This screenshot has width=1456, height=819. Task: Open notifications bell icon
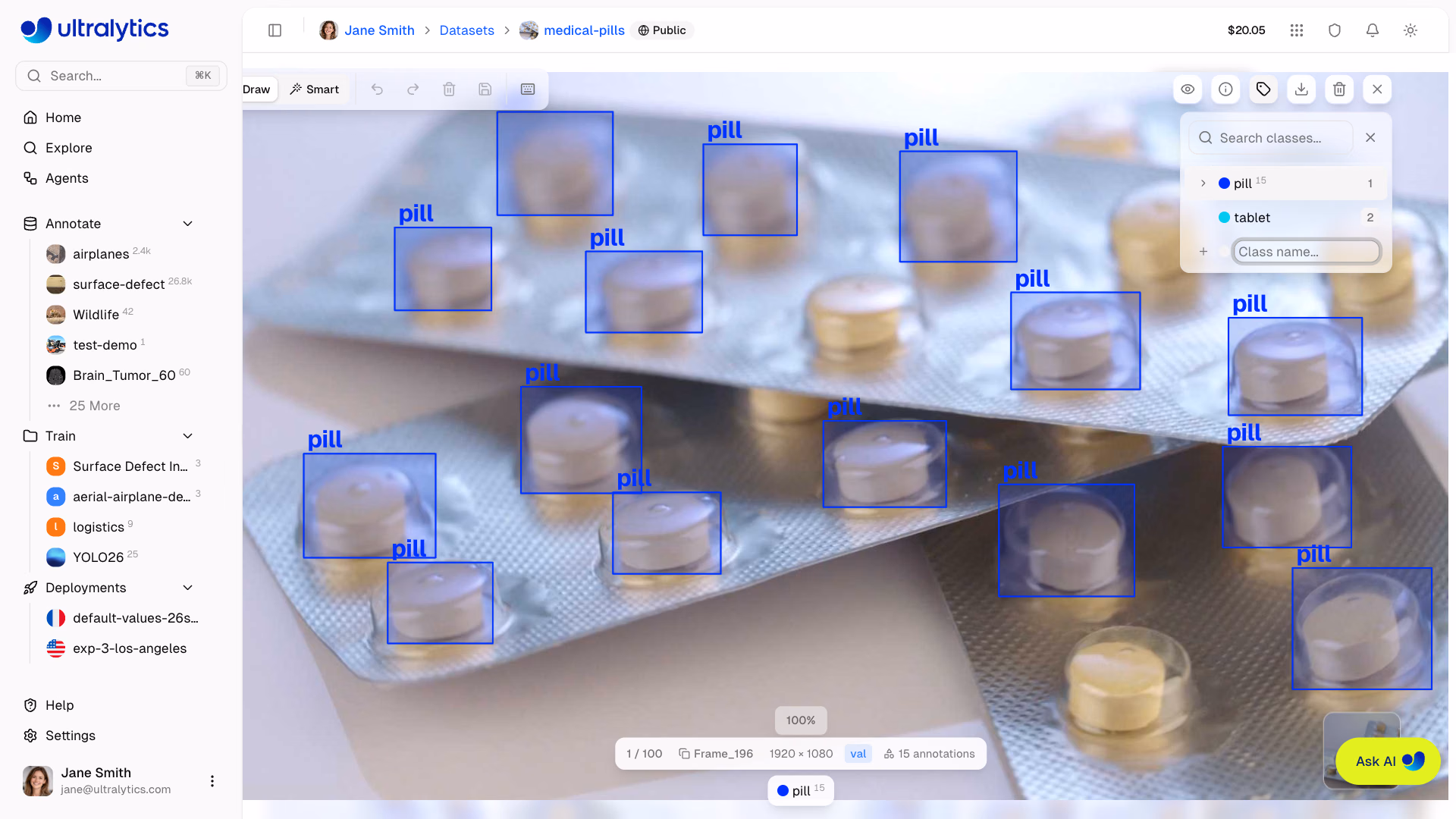click(x=1373, y=30)
